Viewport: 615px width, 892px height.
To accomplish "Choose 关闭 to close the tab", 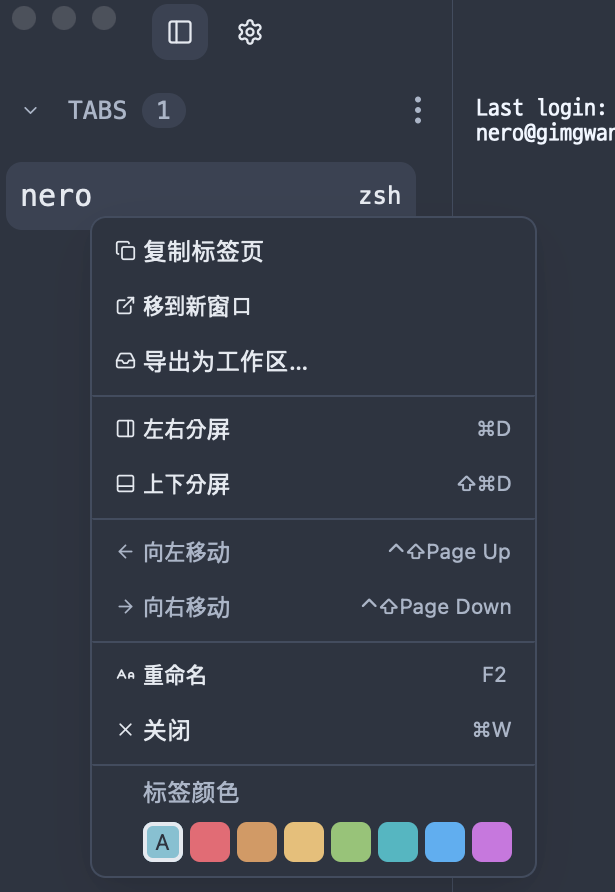I will (313, 730).
